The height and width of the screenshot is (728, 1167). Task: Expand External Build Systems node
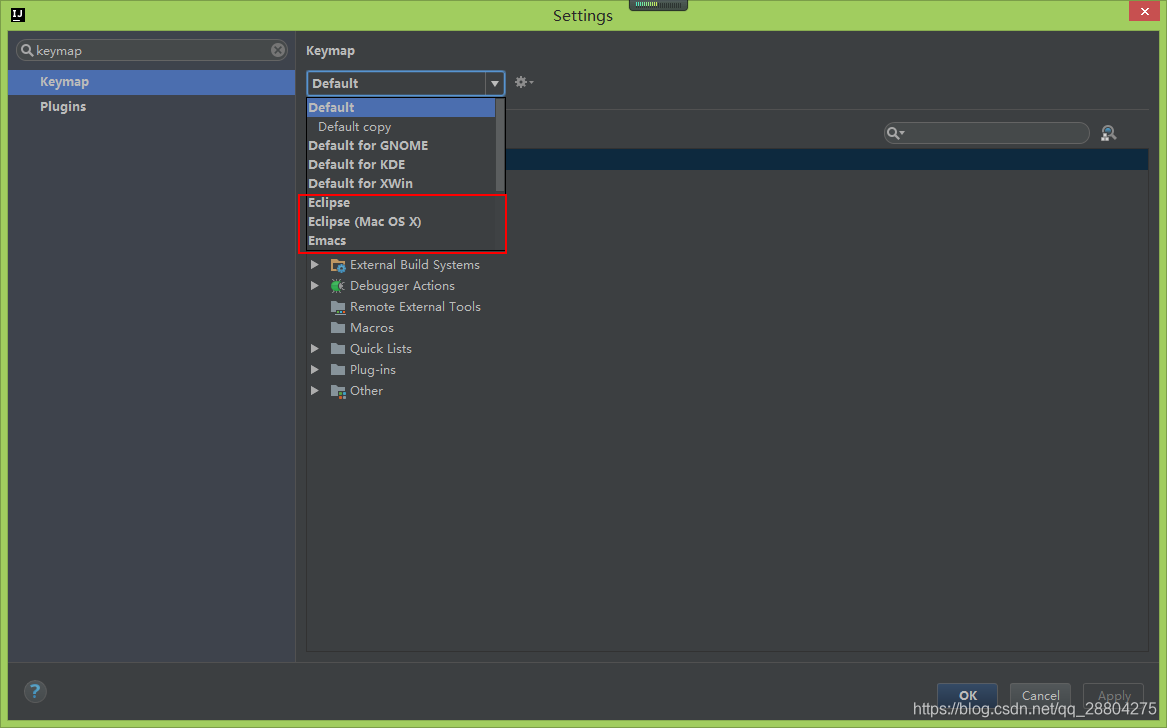pyautogui.click(x=315, y=265)
